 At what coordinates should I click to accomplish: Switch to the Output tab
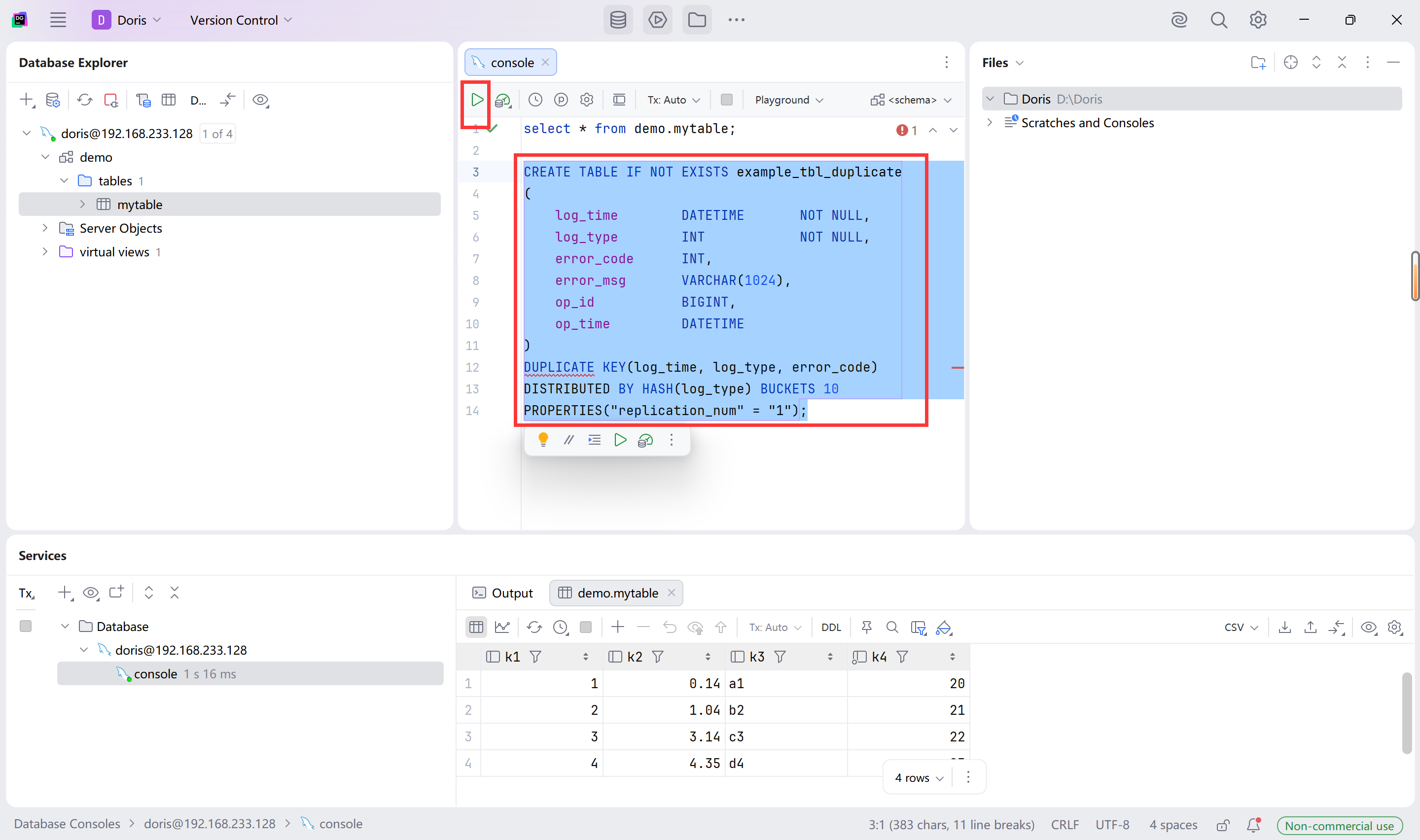pos(502,593)
